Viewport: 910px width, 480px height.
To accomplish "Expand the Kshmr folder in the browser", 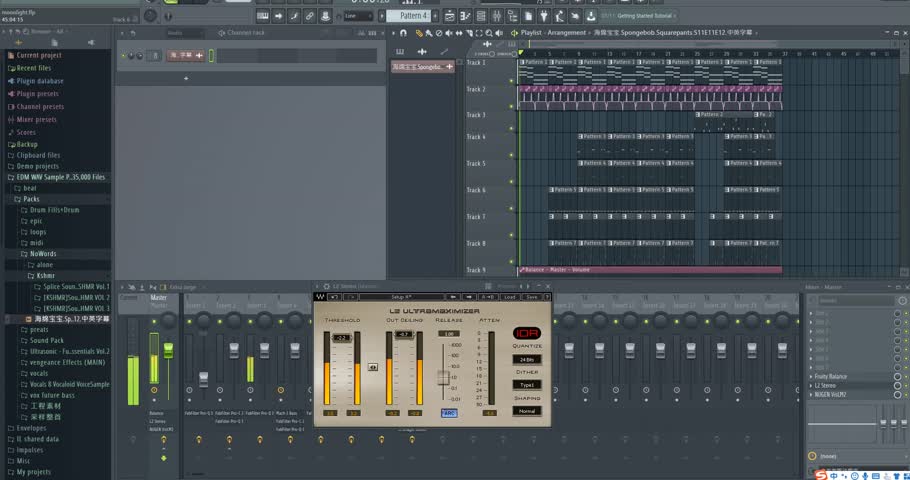I will 45,275.
